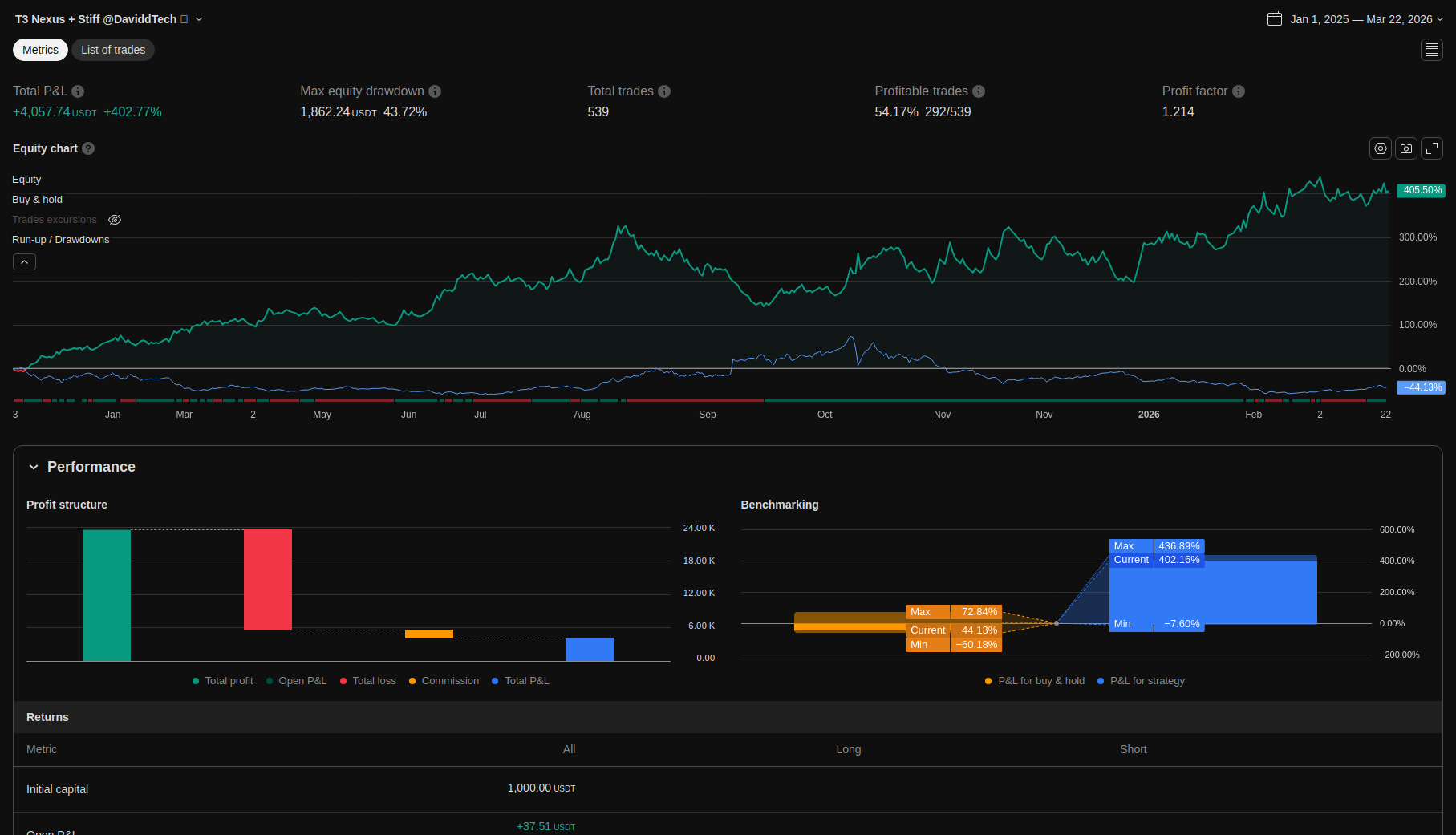Click the Profitable trades info icon

(x=979, y=91)
